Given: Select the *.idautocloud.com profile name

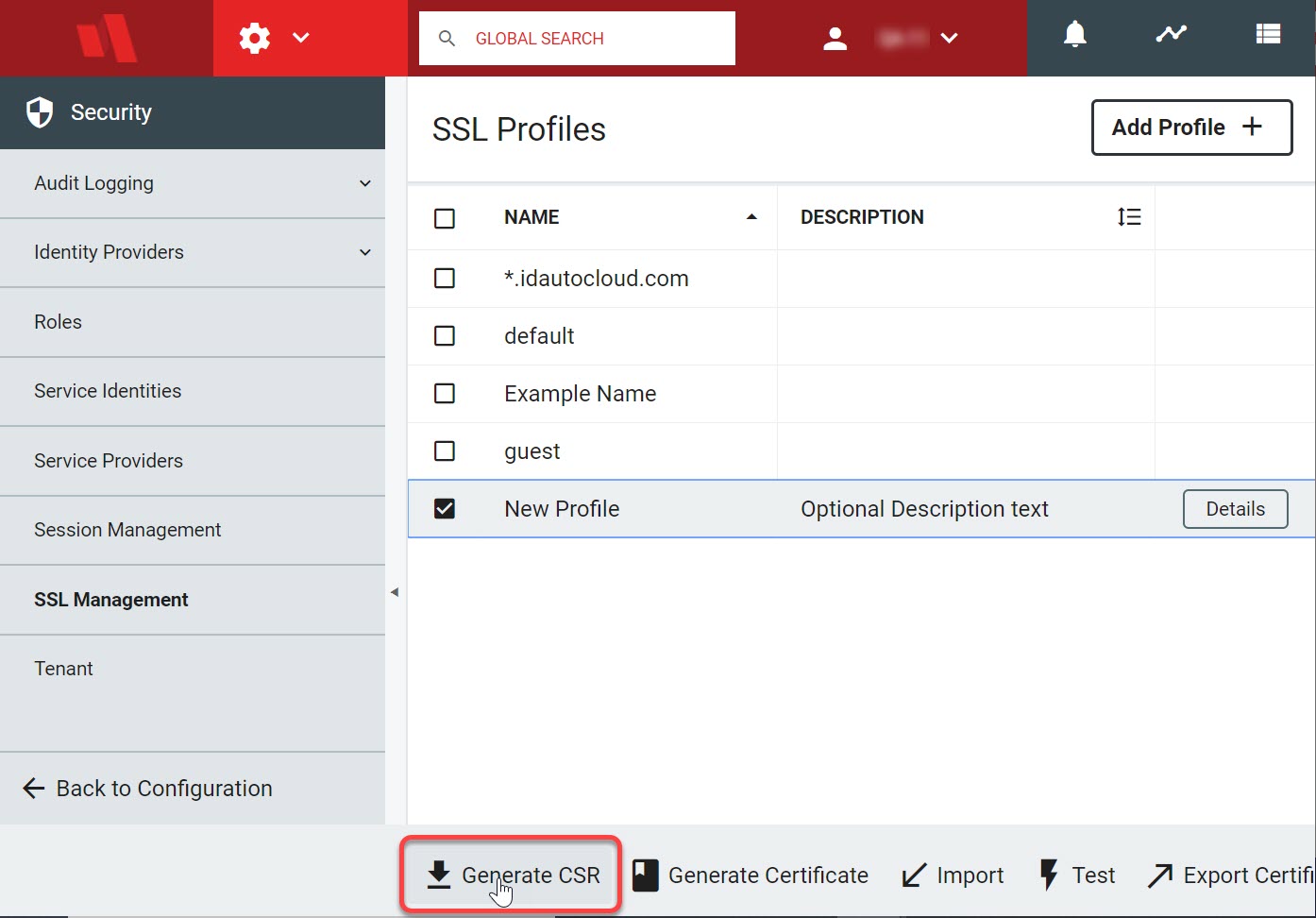Looking at the screenshot, I should [597, 279].
